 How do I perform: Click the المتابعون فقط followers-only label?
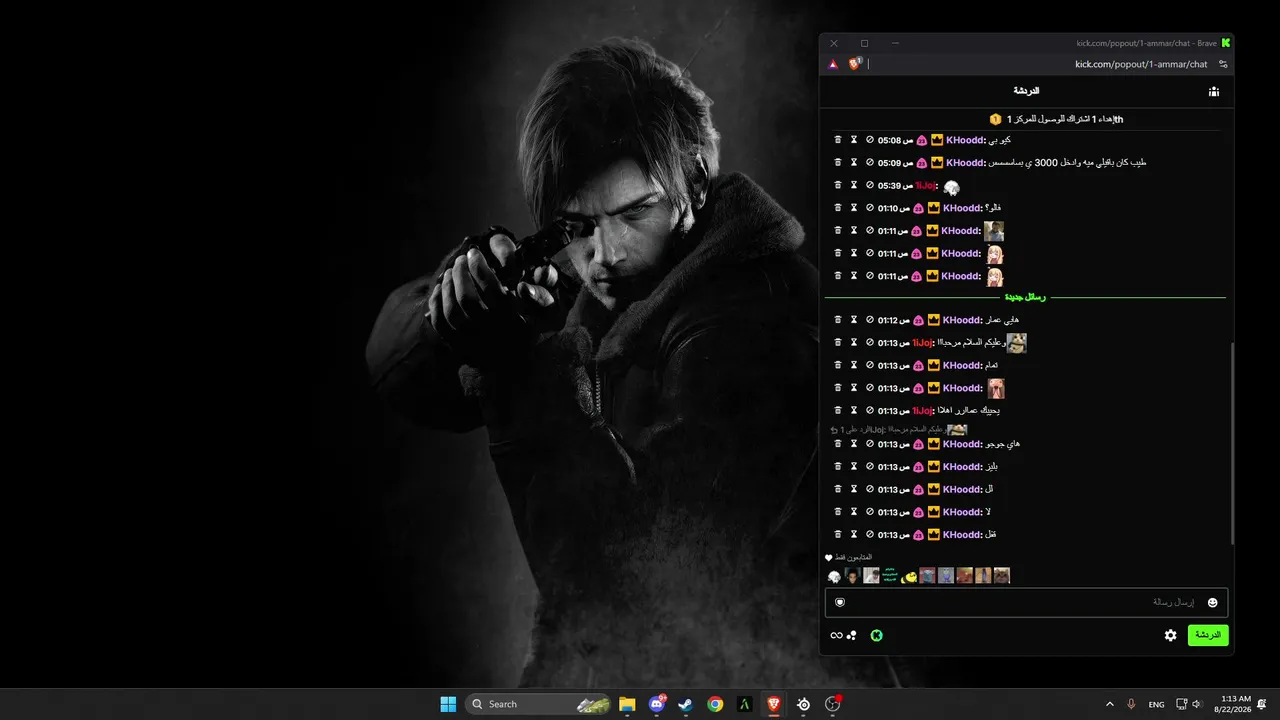click(853, 557)
